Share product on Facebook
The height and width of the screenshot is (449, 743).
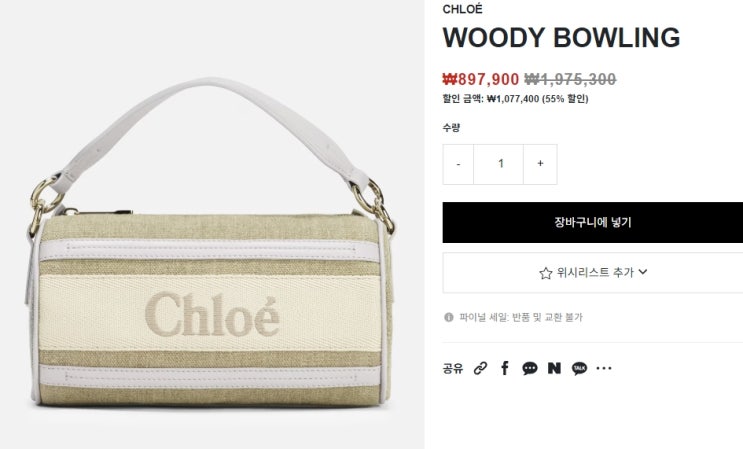click(x=505, y=368)
